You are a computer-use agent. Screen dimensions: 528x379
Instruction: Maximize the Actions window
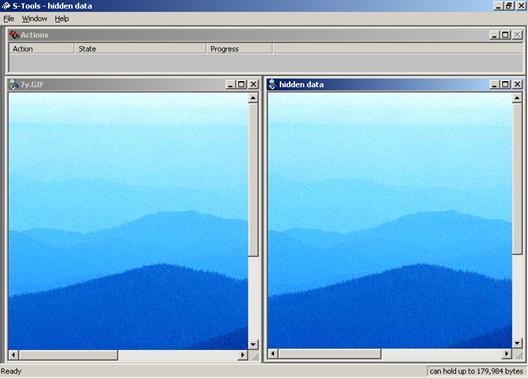click(505, 35)
